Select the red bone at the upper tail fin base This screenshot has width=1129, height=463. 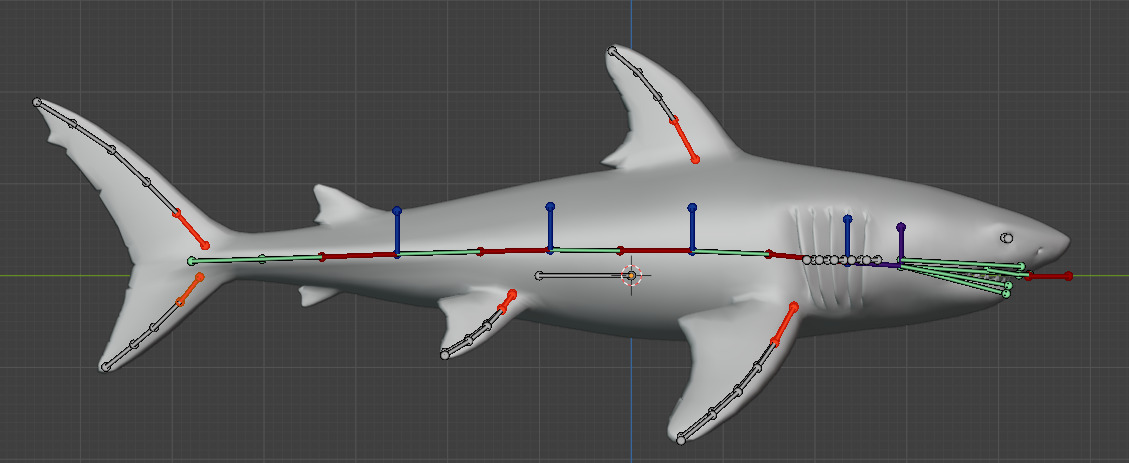click(x=191, y=229)
